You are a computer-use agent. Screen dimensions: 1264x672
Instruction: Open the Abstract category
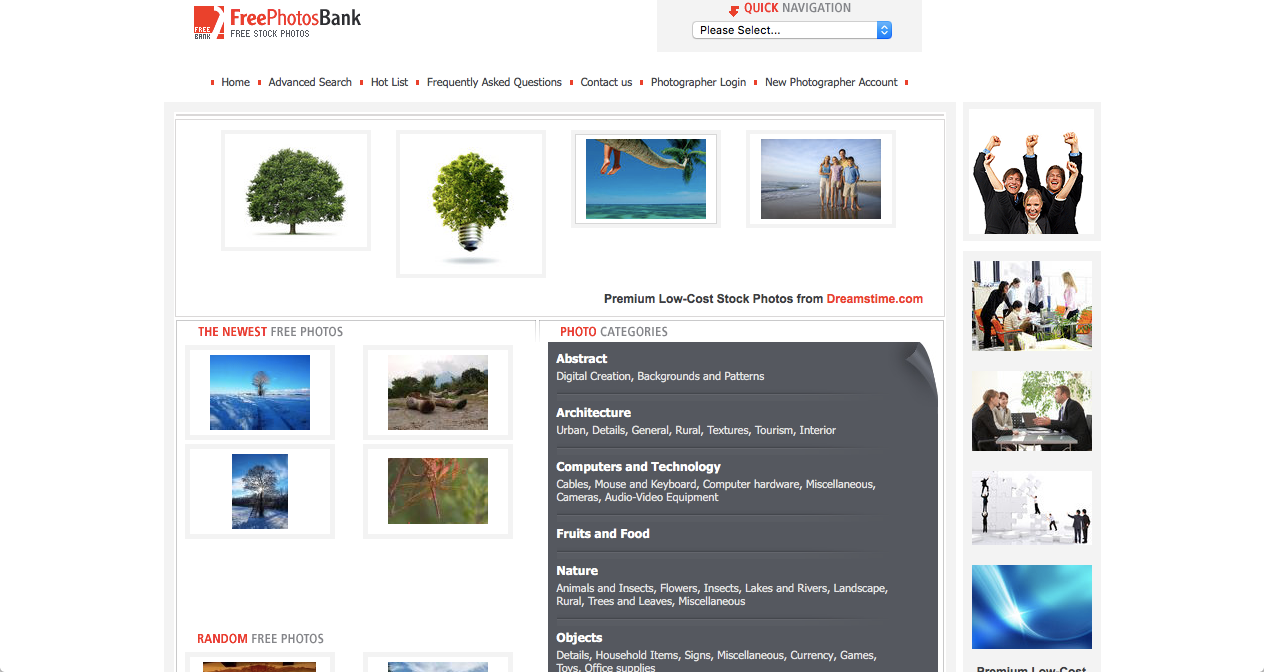pos(581,358)
